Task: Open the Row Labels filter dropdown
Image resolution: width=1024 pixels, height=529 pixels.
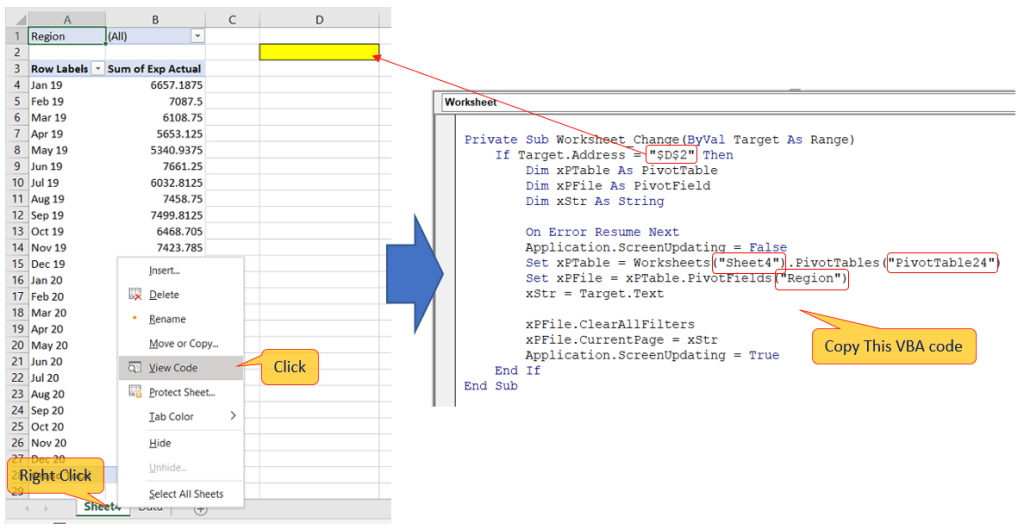Action: [97, 69]
